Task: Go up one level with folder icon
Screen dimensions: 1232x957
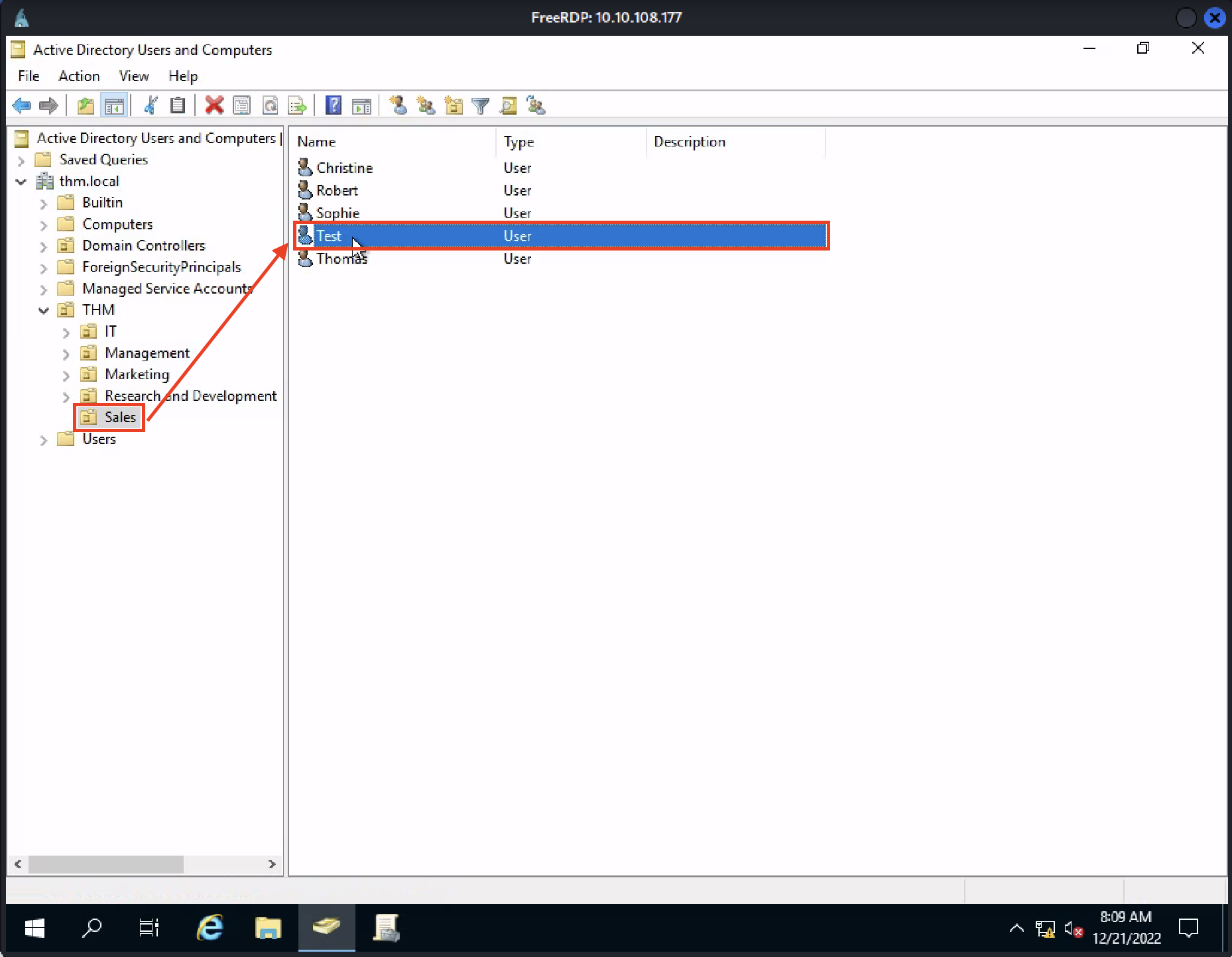Action: [x=86, y=105]
